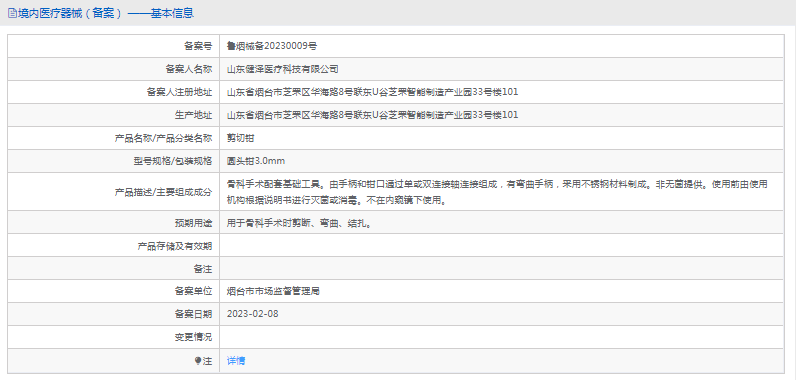Click the label 备案单位
The height and width of the screenshot is (380, 797).
click(x=194, y=291)
